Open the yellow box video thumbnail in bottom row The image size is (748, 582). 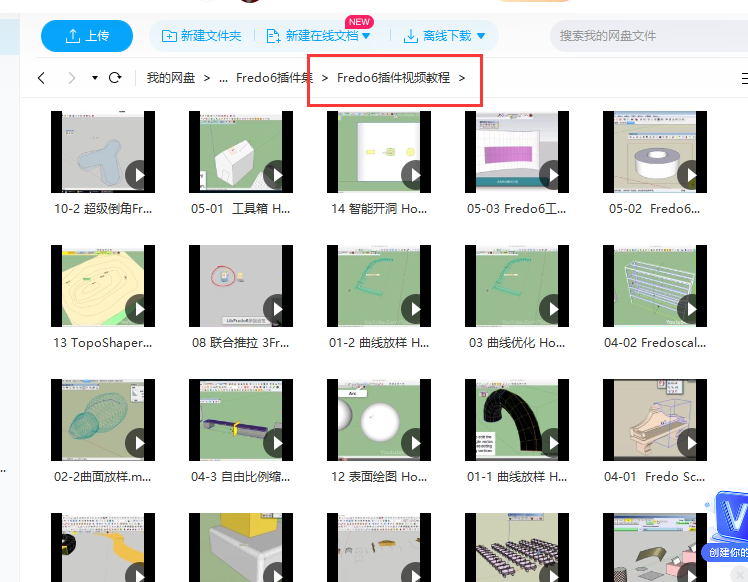[x=241, y=547]
